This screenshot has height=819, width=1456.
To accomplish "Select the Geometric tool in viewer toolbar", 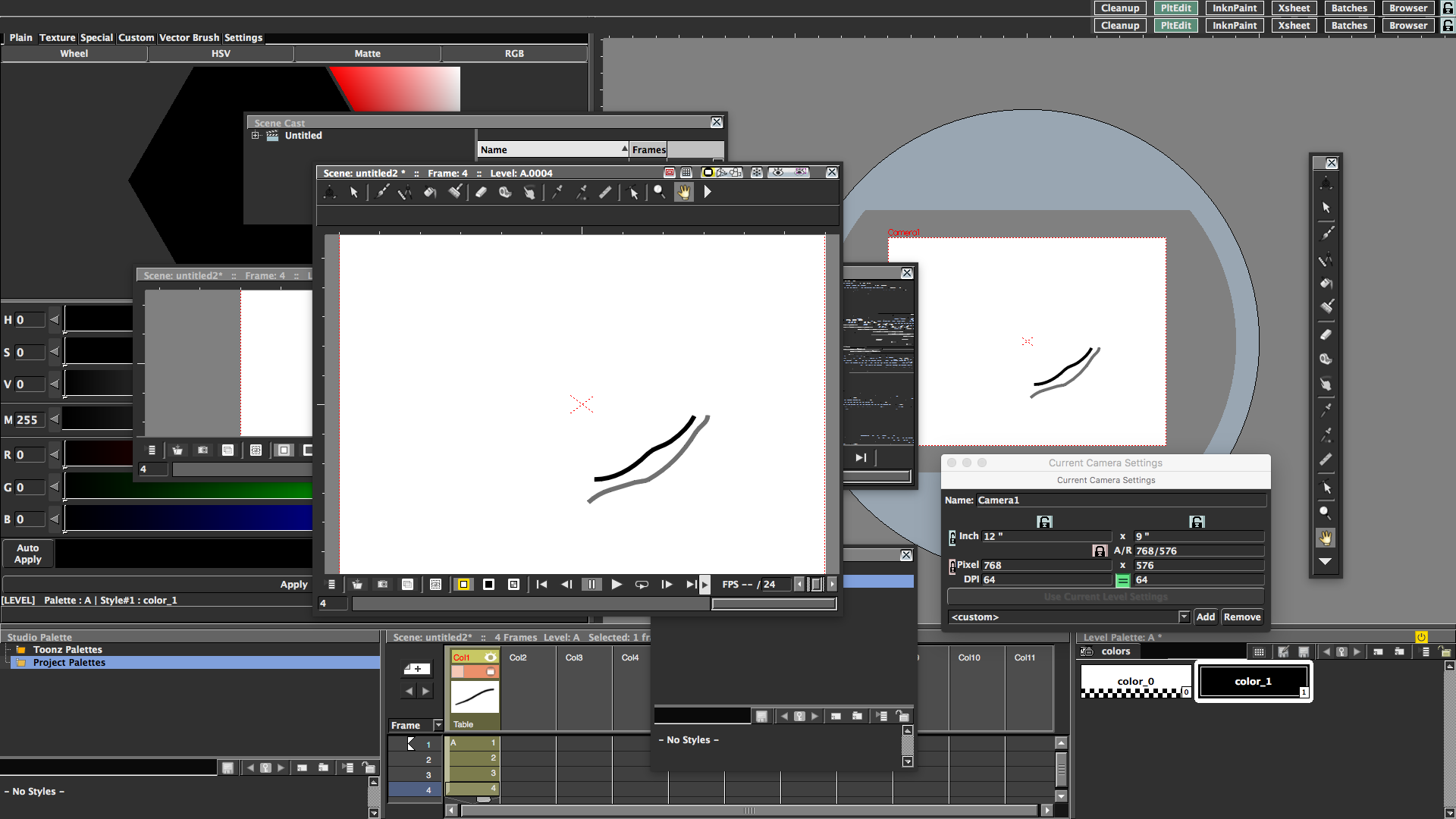I will coord(405,193).
